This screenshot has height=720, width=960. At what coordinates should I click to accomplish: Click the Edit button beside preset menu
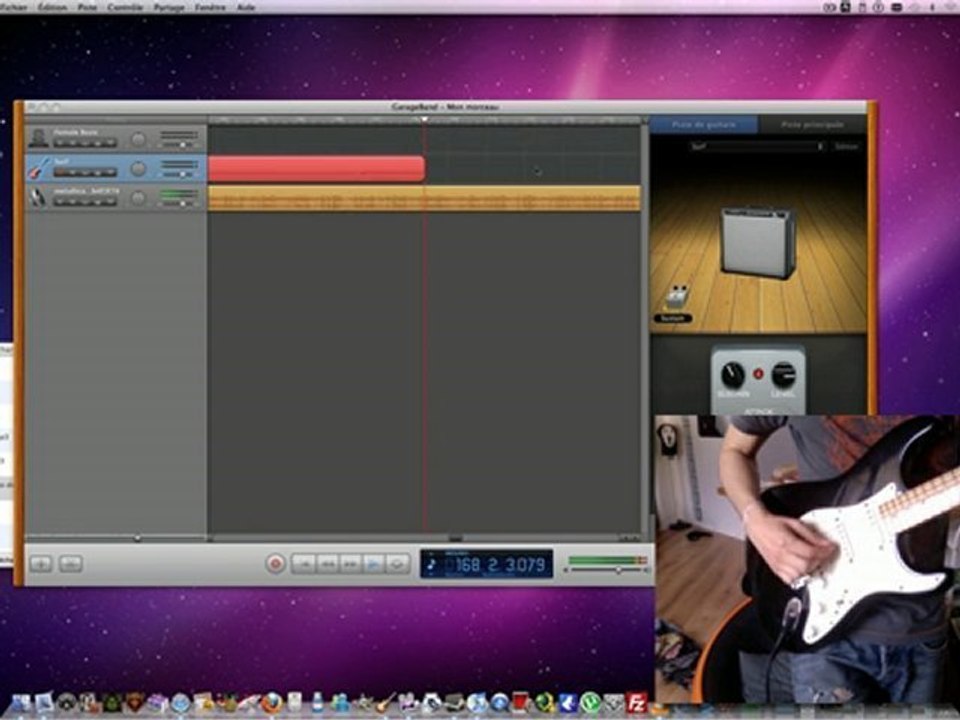847,146
